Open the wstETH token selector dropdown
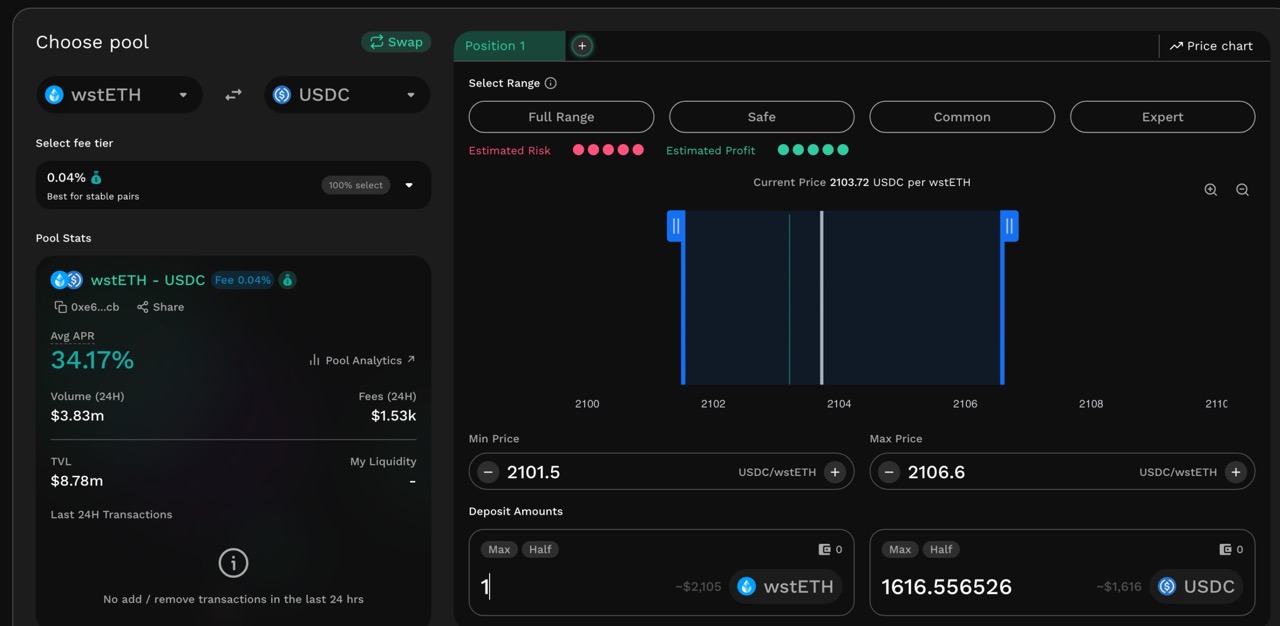This screenshot has height=626, width=1280. tap(118, 94)
